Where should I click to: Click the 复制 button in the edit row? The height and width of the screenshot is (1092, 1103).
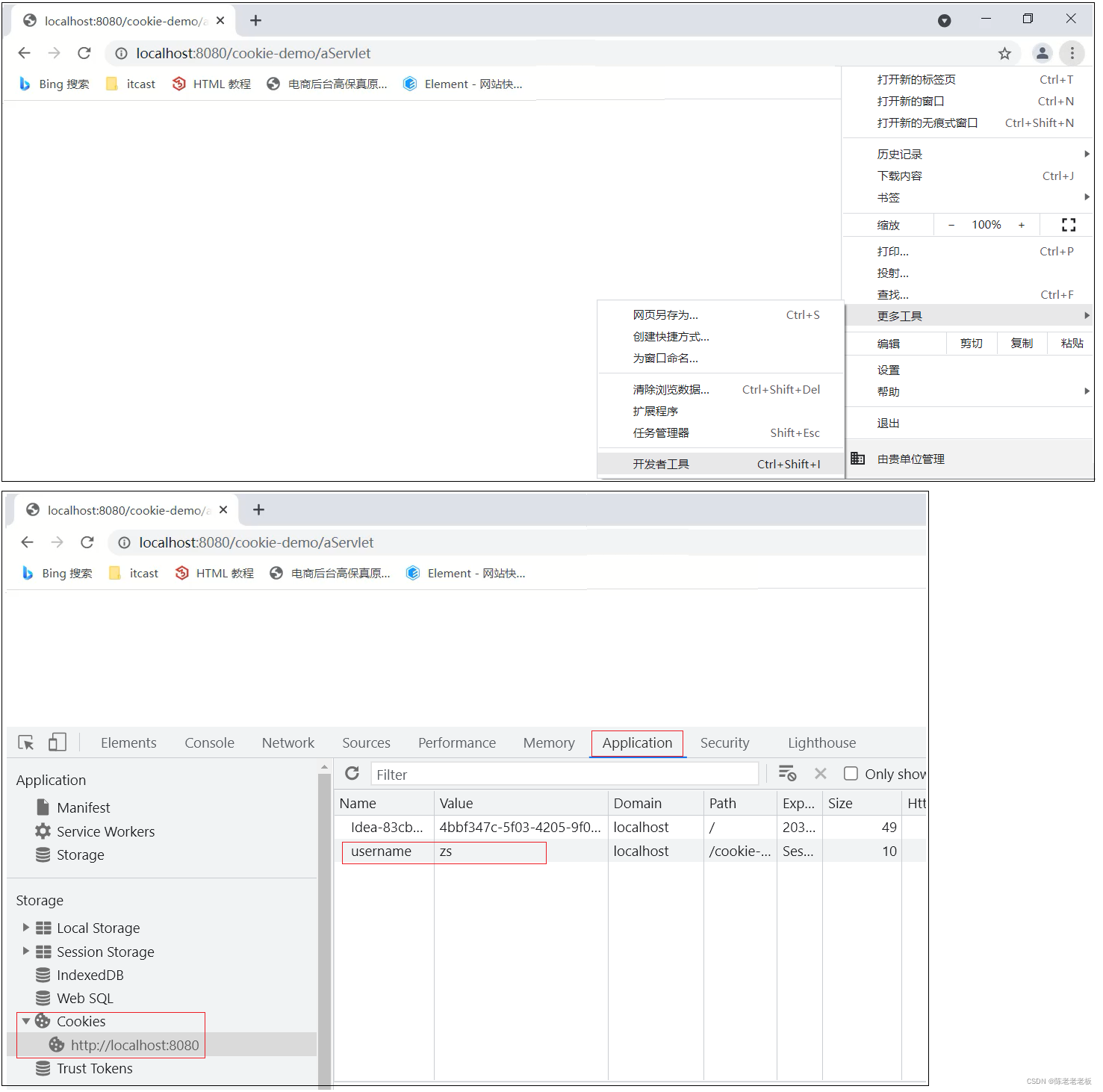coord(1022,344)
